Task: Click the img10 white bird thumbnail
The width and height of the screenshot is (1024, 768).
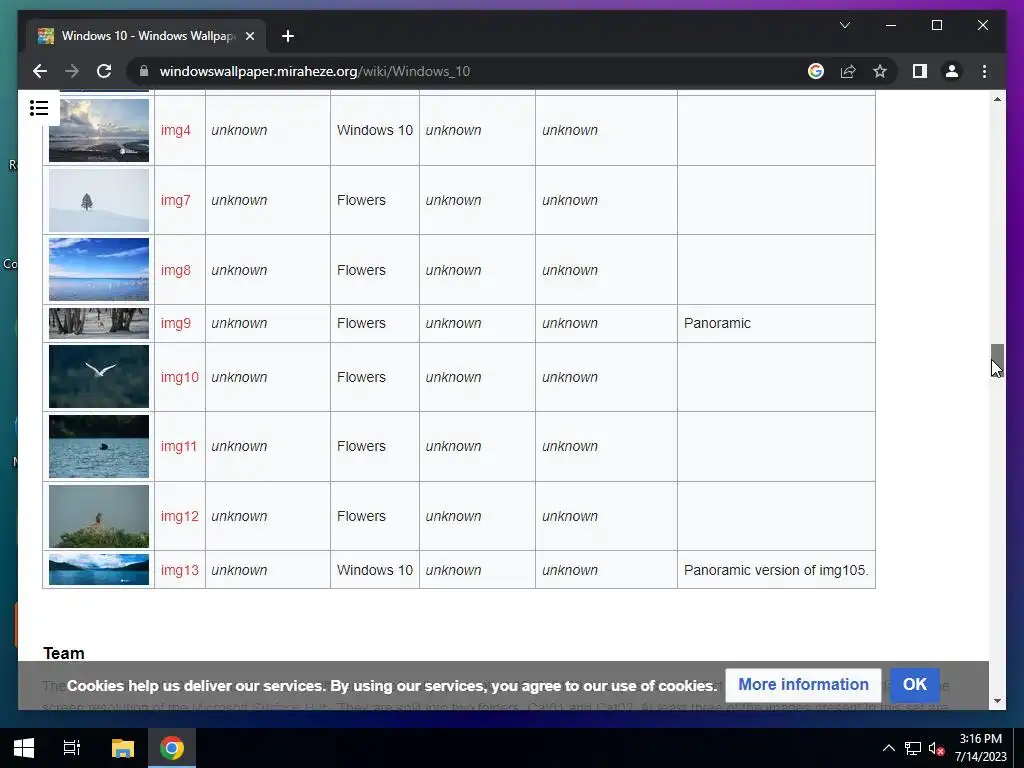Action: pos(99,377)
